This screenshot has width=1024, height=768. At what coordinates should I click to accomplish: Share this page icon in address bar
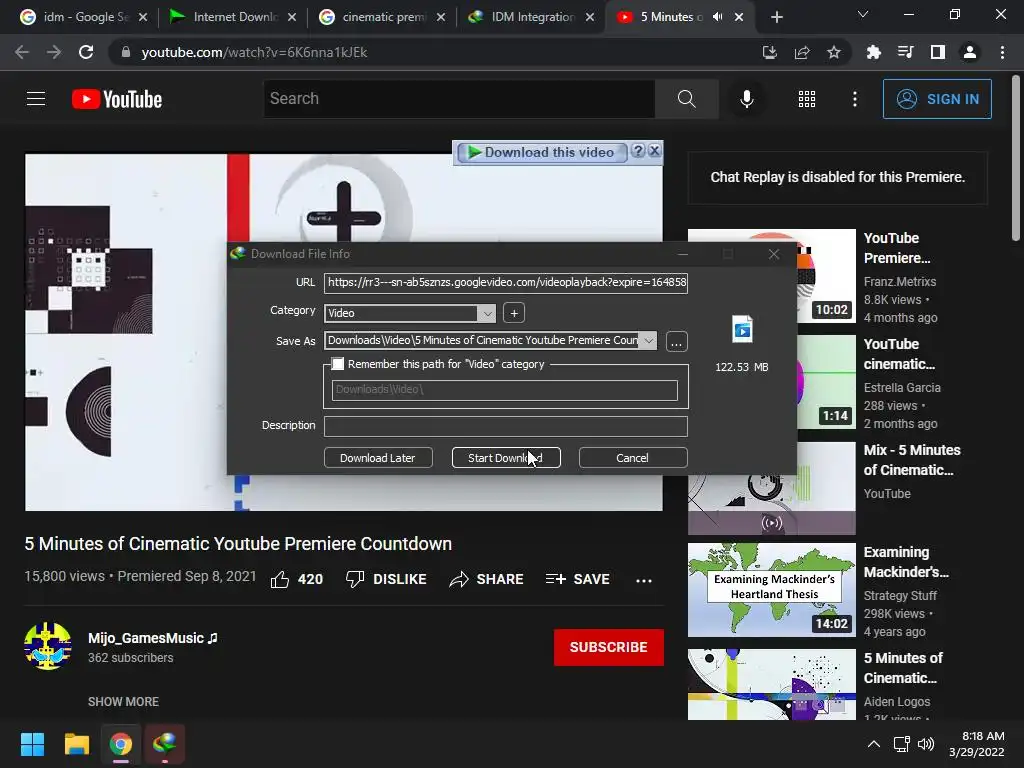pos(802,52)
